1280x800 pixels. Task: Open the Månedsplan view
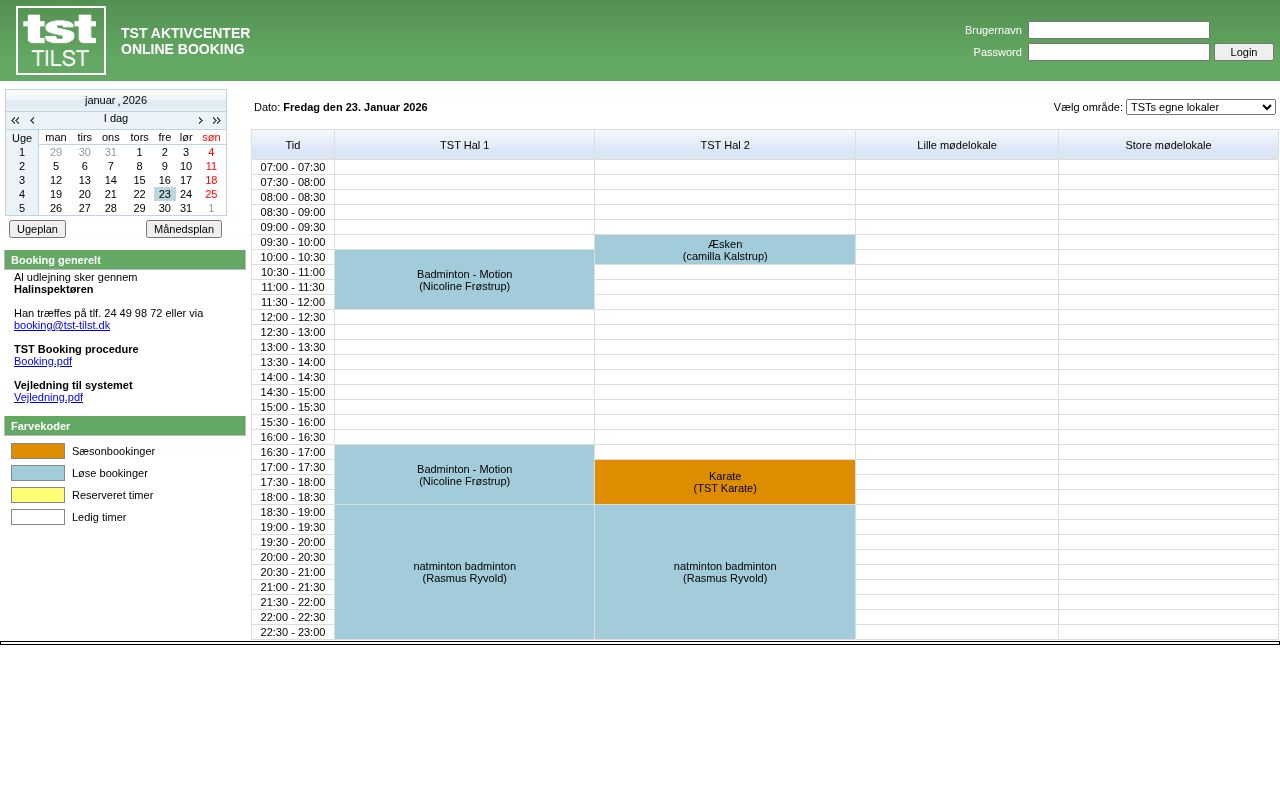point(184,229)
